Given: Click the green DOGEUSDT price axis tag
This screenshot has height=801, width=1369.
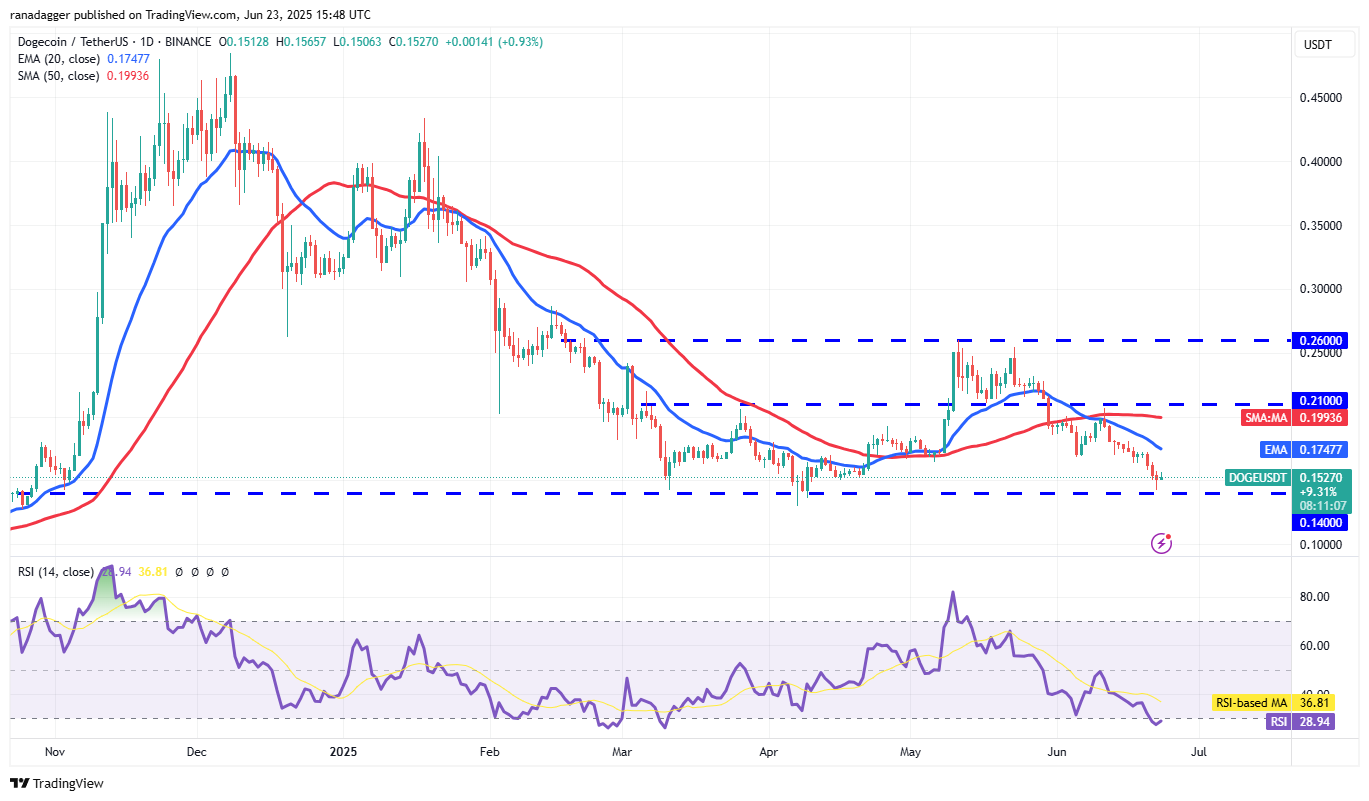Looking at the screenshot, I should pyautogui.click(x=1258, y=478).
